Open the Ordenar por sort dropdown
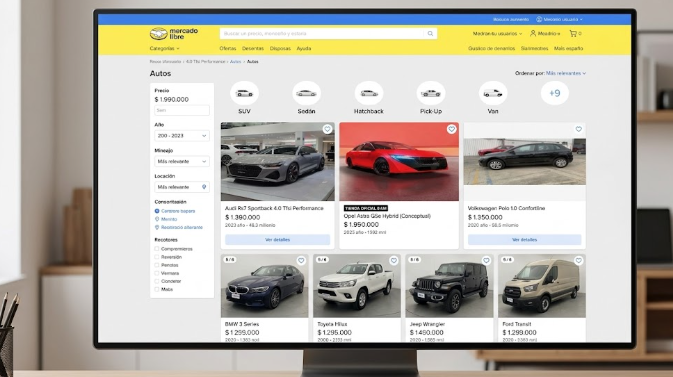The width and height of the screenshot is (673, 377). (x=565, y=73)
